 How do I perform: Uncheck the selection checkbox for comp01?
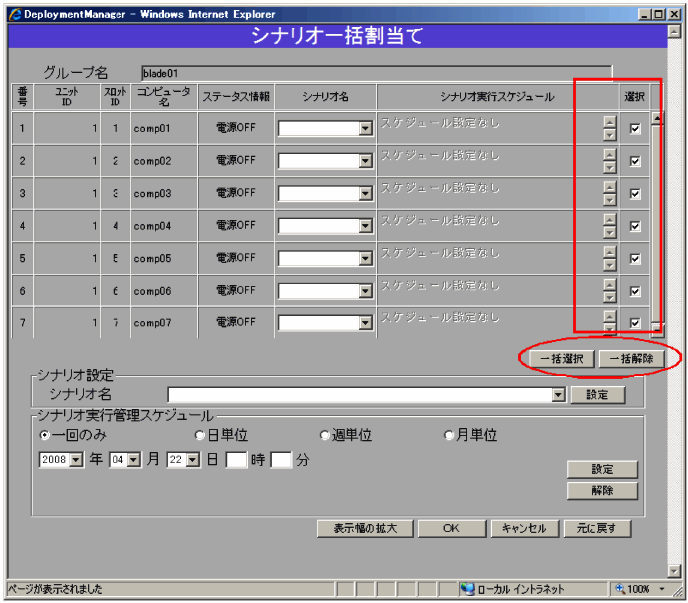pos(634,129)
